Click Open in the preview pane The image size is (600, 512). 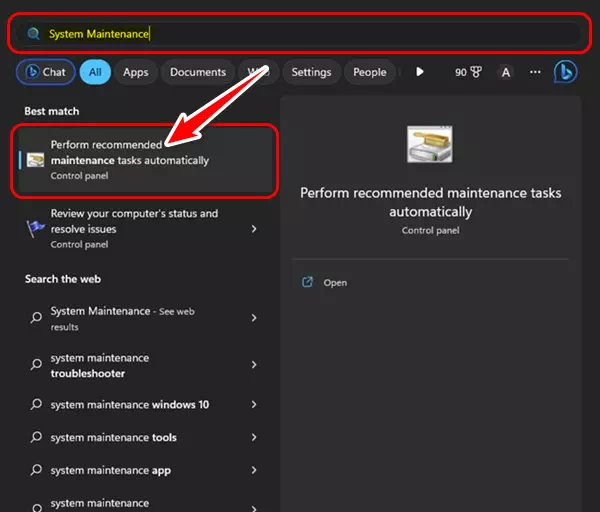tap(335, 283)
